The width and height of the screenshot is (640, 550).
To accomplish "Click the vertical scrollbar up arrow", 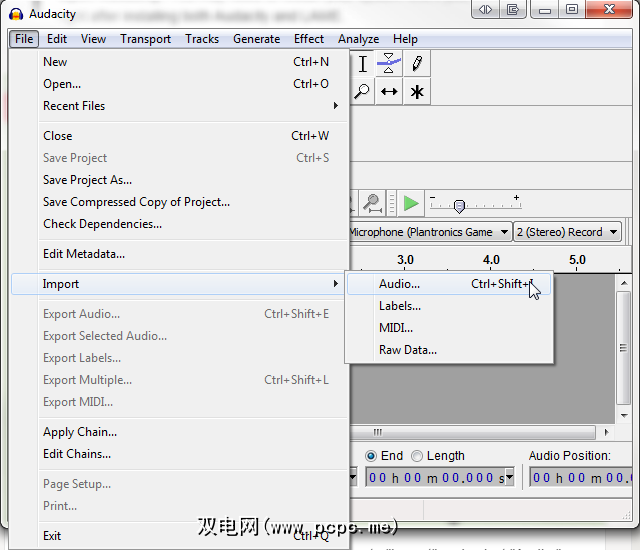I will coord(624,283).
